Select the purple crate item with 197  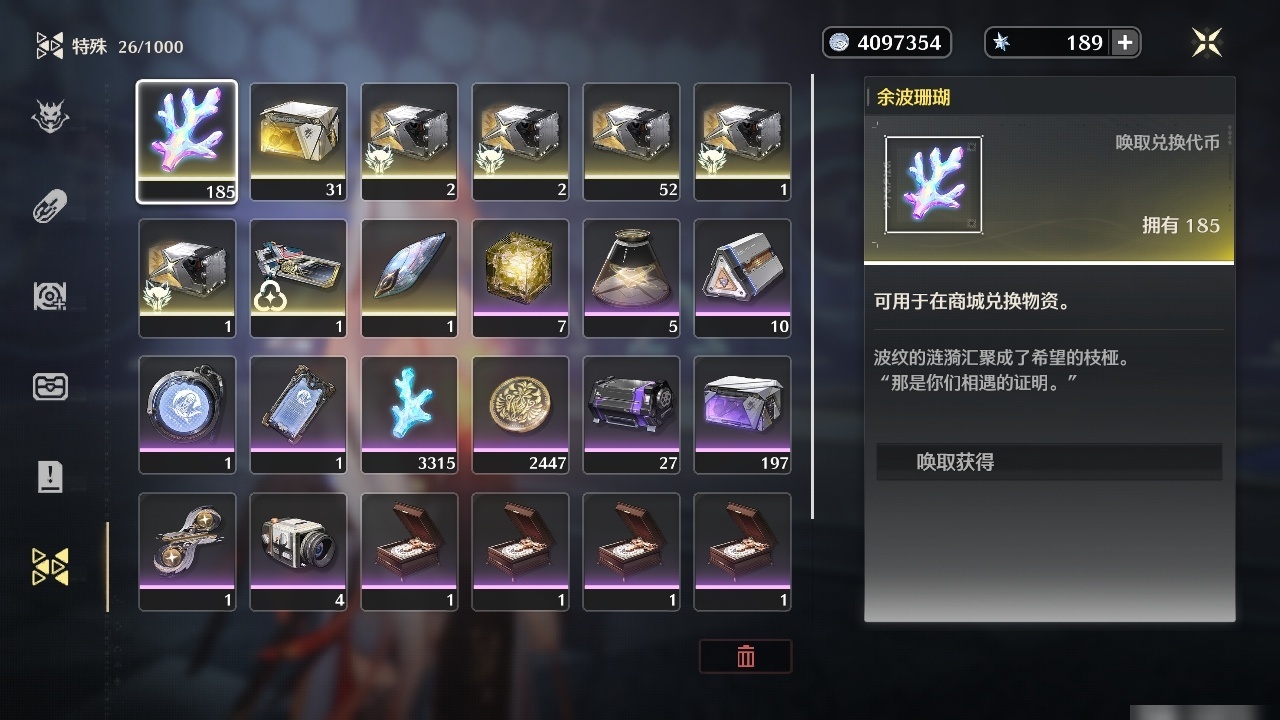click(742, 414)
